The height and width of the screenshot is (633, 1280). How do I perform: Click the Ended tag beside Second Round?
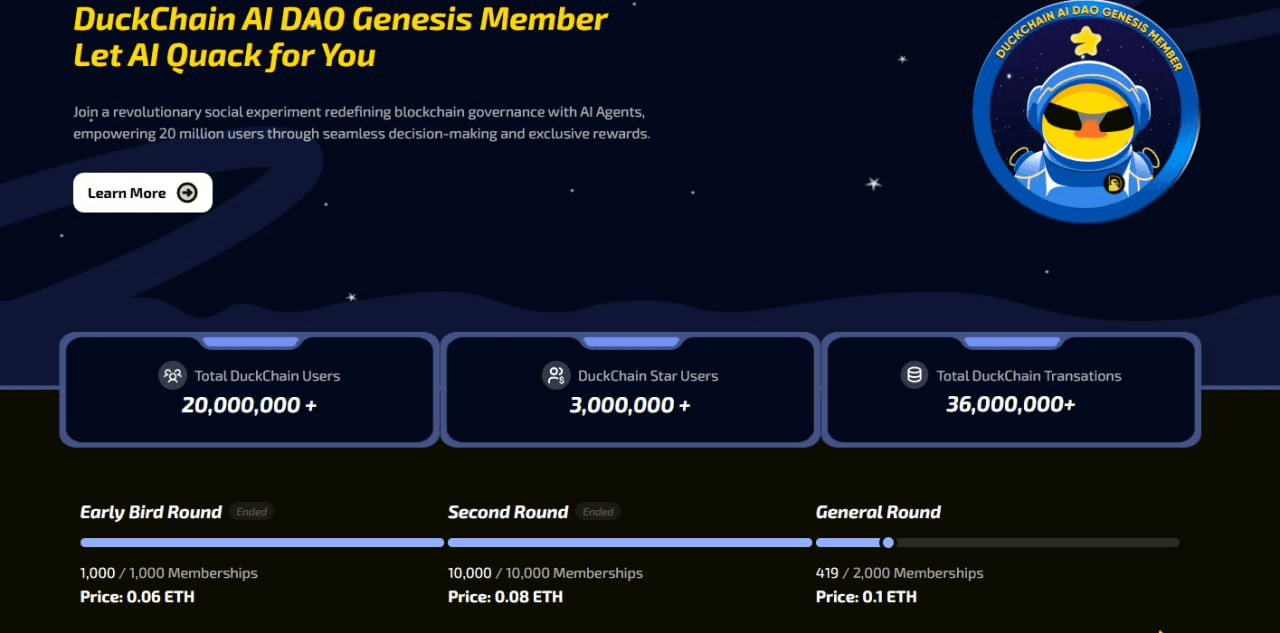pyautogui.click(x=598, y=512)
